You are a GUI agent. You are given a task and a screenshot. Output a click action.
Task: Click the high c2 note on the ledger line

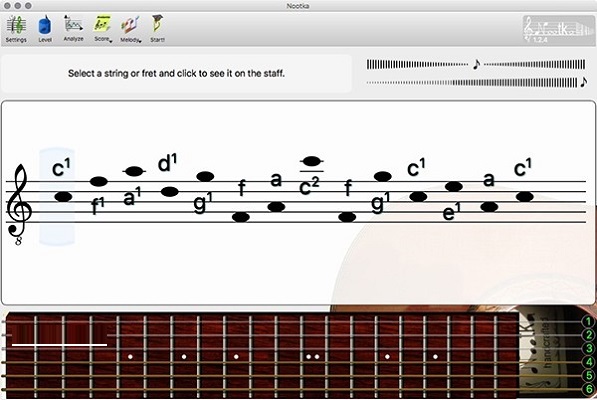point(311,161)
